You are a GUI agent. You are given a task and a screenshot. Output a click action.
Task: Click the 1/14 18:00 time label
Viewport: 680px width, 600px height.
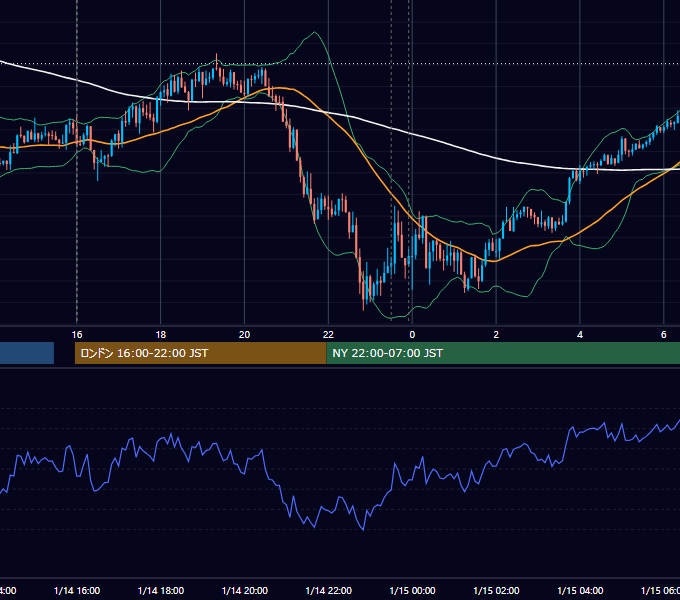tap(161, 591)
